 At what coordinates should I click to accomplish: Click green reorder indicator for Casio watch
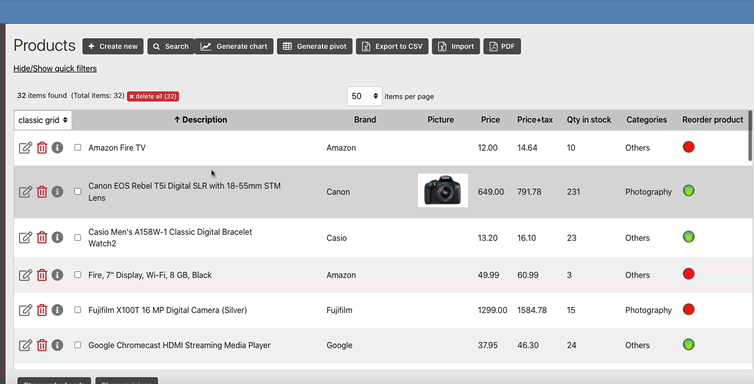pyautogui.click(x=689, y=236)
